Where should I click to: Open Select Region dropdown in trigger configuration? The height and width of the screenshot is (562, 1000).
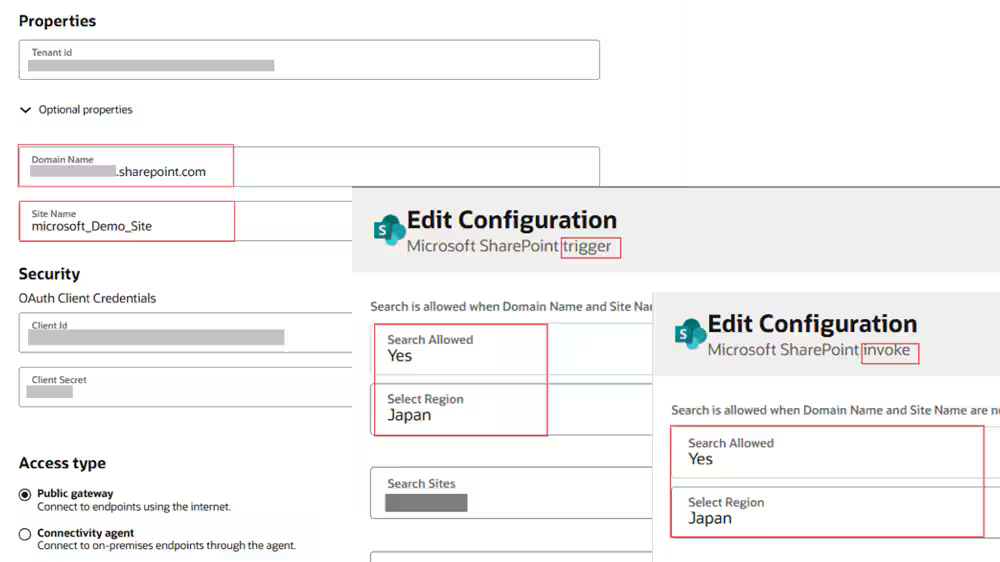point(511,409)
